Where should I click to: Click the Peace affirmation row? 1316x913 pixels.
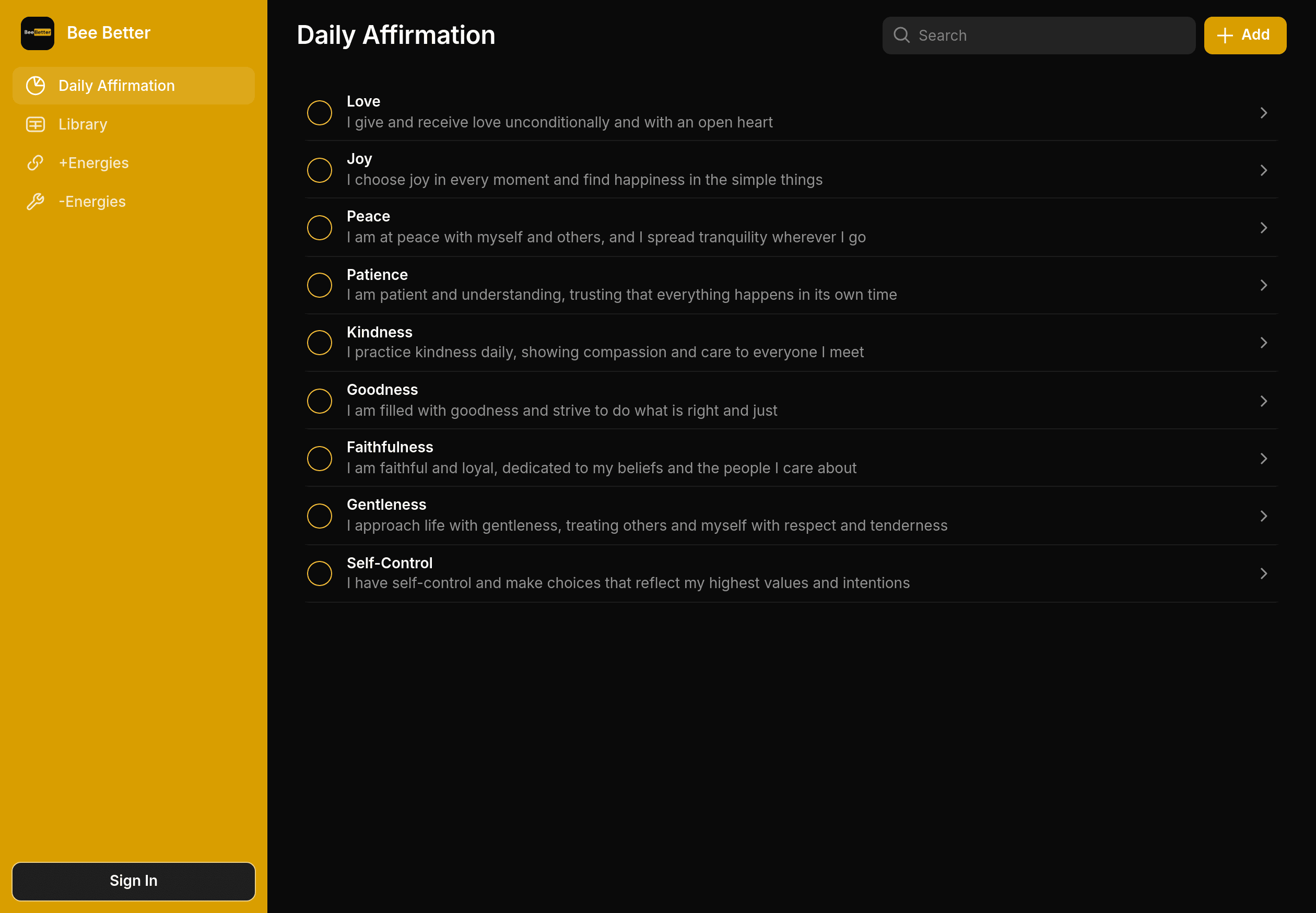(791, 227)
